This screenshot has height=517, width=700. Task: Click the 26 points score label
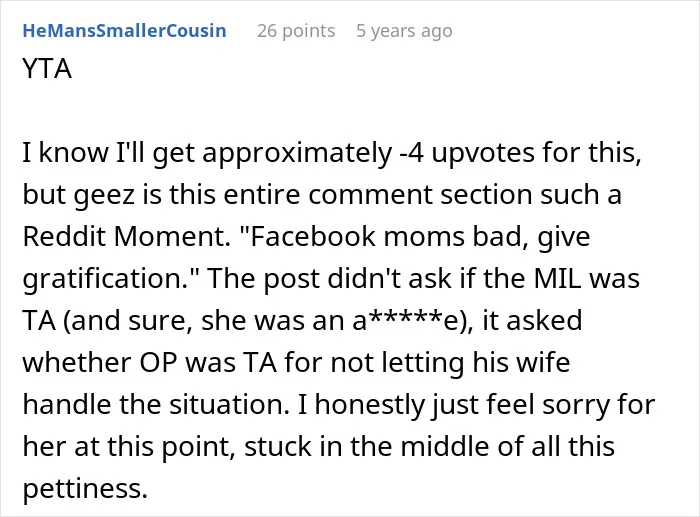296,31
